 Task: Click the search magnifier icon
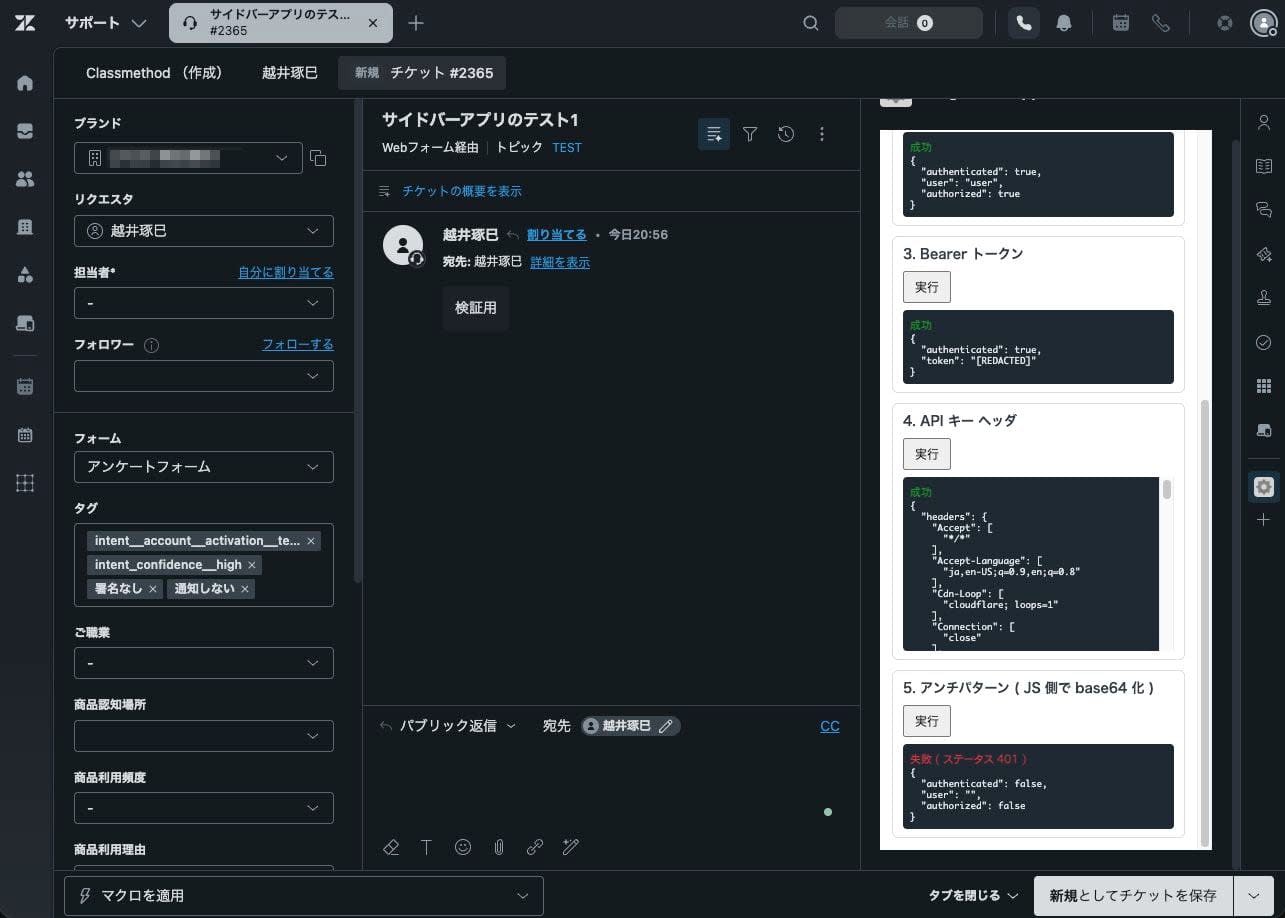(x=811, y=23)
